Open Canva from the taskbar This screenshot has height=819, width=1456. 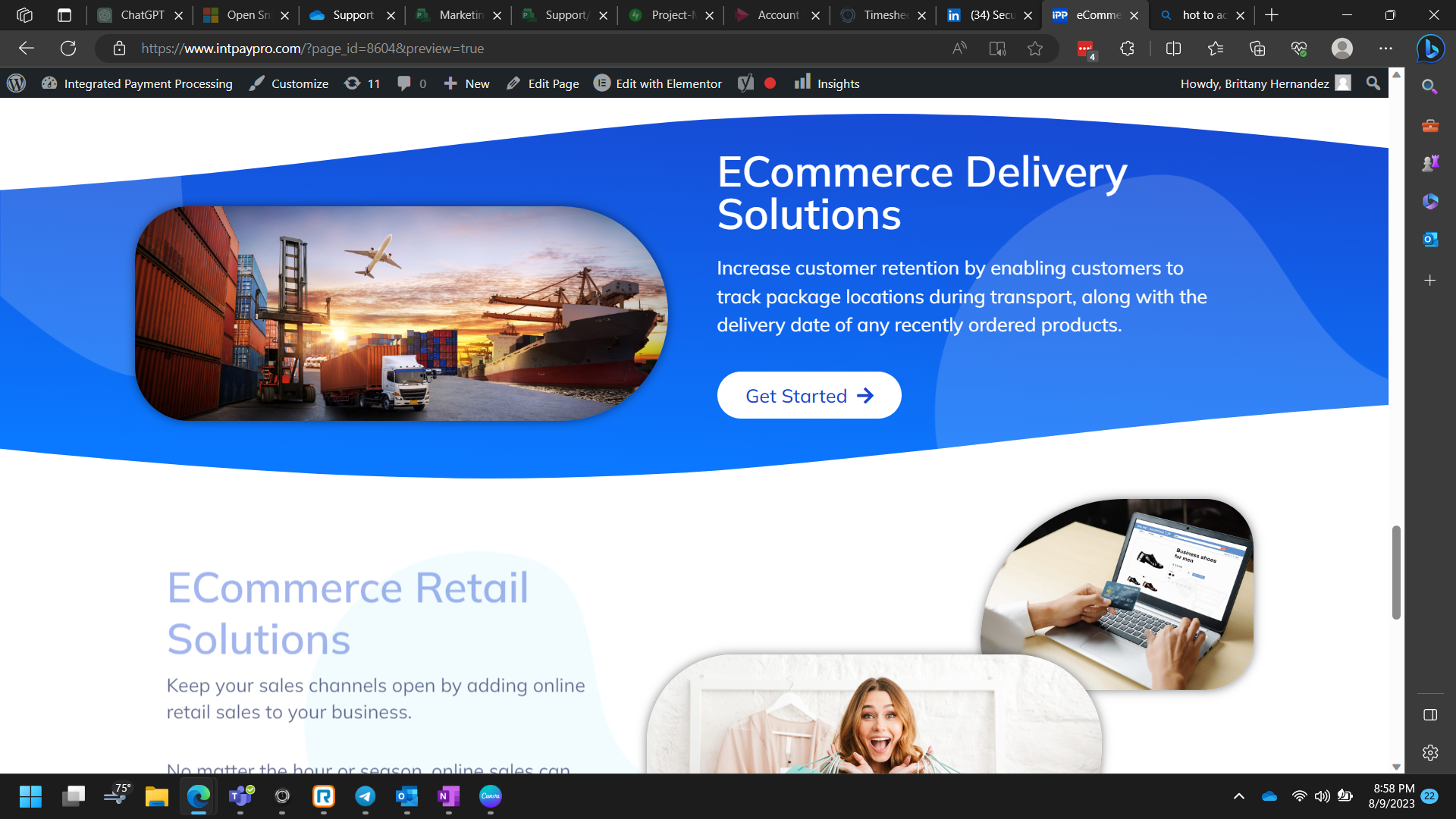[x=490, y=797]
